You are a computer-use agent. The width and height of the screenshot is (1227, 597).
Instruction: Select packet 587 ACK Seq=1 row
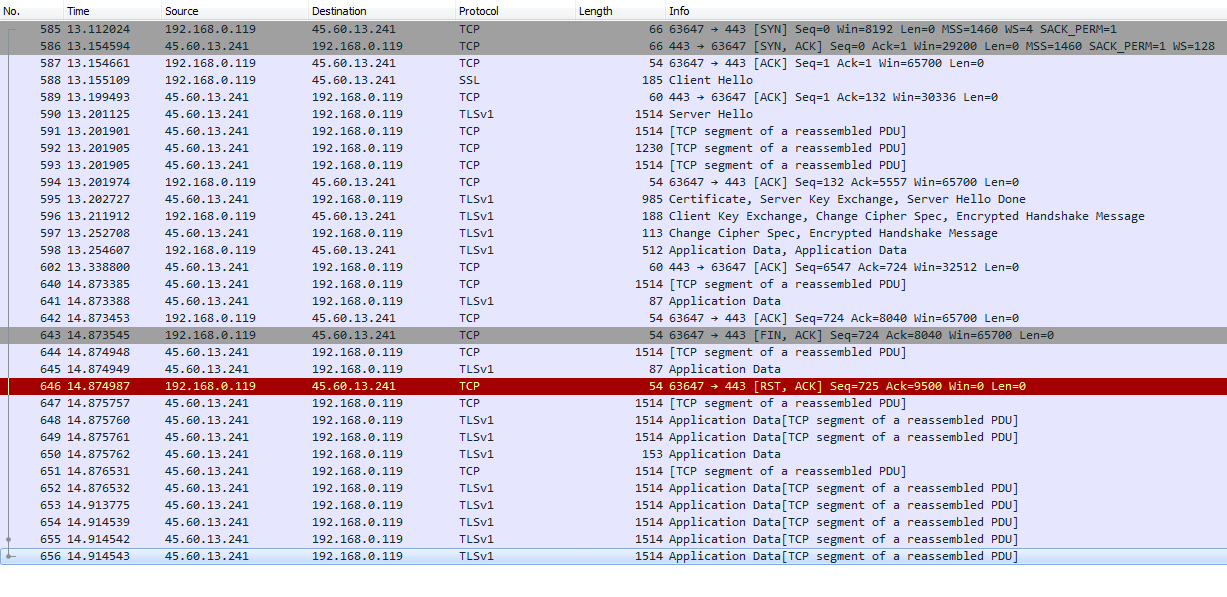613,63
